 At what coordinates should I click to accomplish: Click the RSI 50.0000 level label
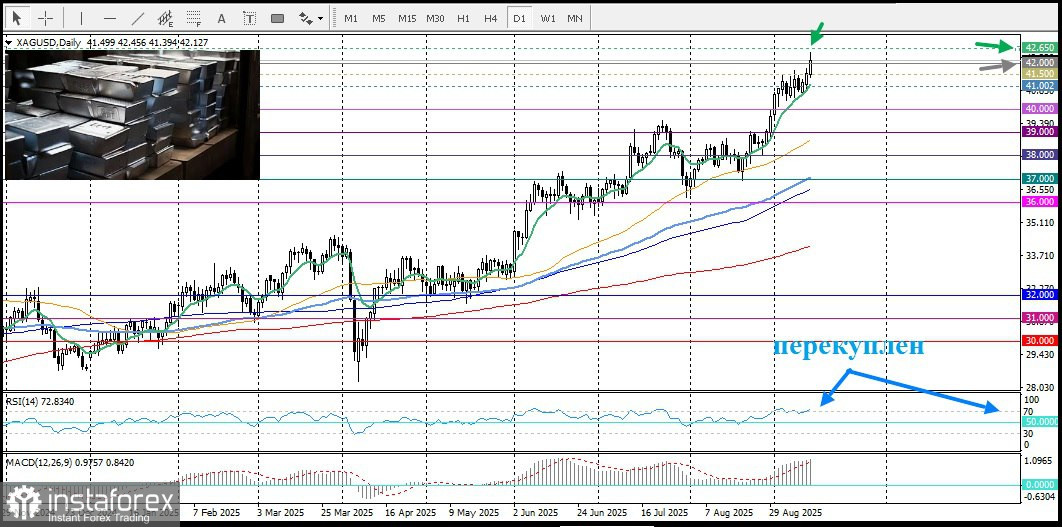[x=1039, y=421]
